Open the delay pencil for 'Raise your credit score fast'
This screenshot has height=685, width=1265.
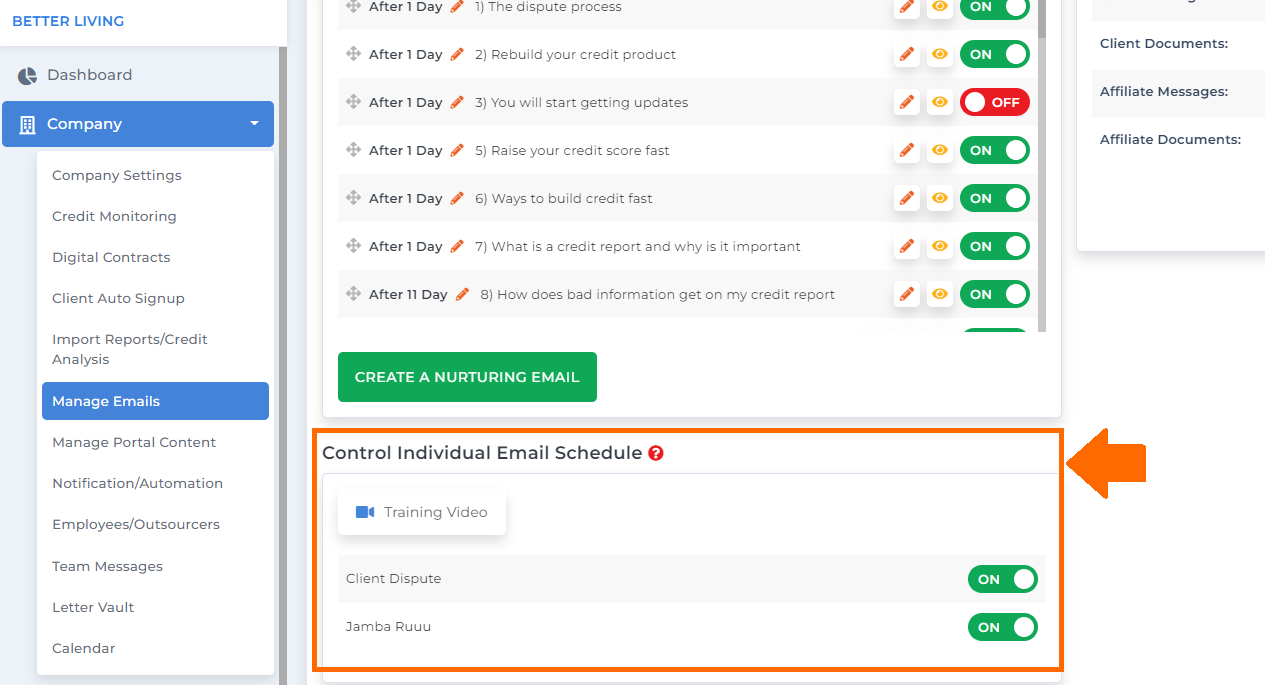pos(457,150)
